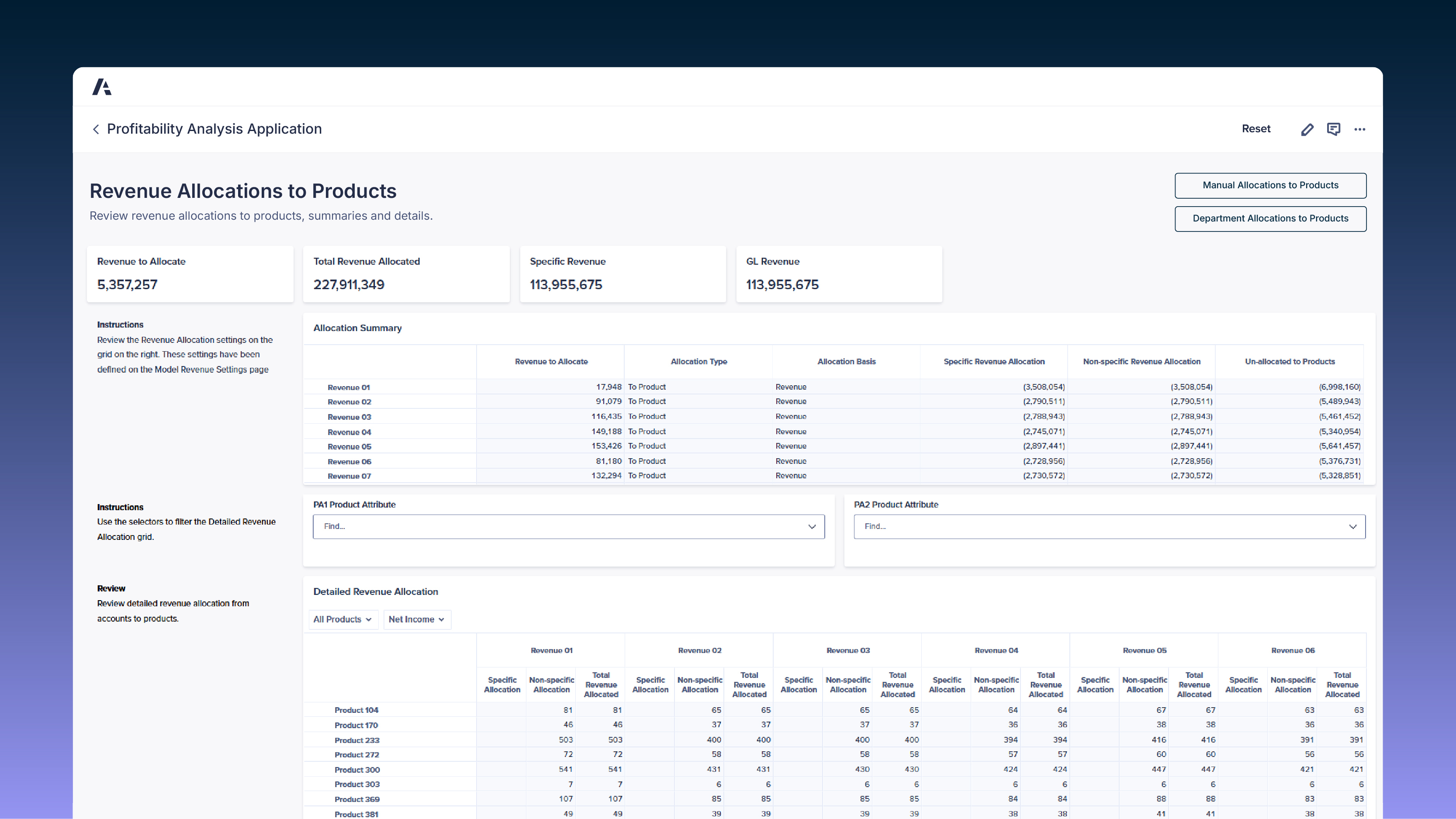Open Manual Allocations to Products
1456x819 pixels.
point(1270,185)
